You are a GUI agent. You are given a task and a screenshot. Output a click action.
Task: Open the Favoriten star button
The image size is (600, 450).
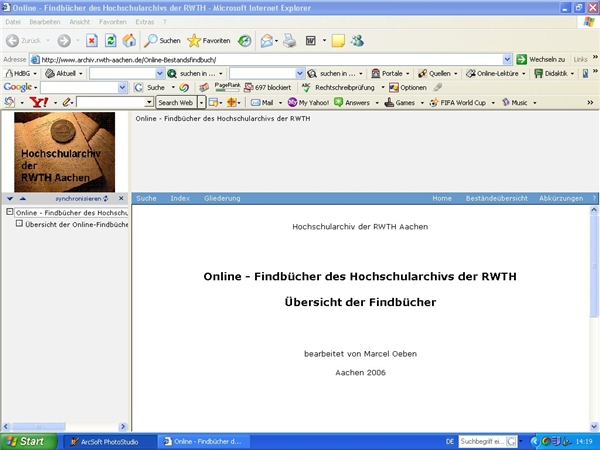pos(209,41)
